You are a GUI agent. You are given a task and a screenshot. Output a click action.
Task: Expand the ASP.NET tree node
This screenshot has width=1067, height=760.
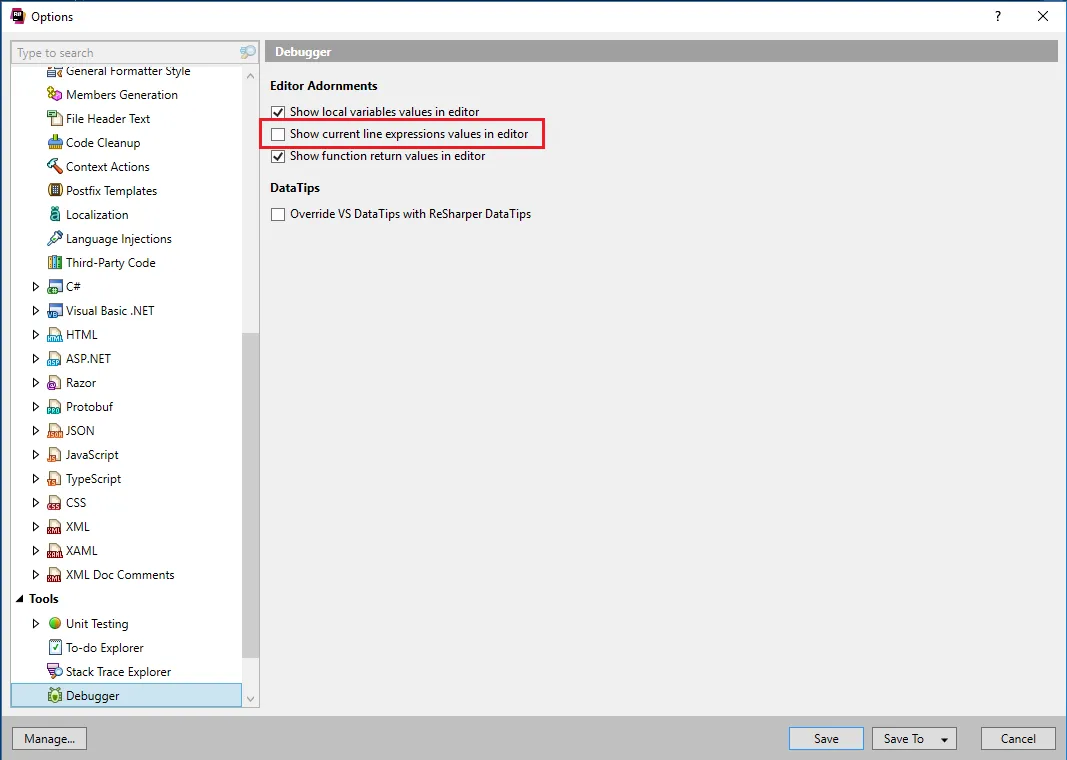pyautogui.click(x=35, y=359)
